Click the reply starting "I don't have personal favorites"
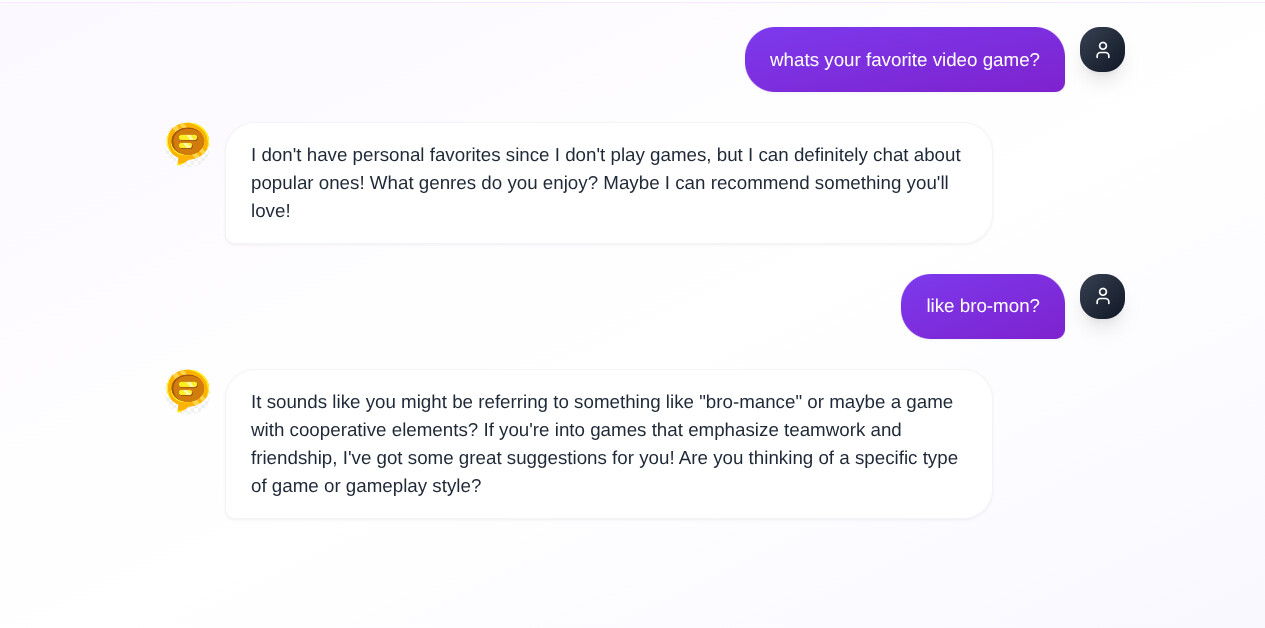Image resolution: width=1265 pixels, height=628 pixels. click(608, 183)
